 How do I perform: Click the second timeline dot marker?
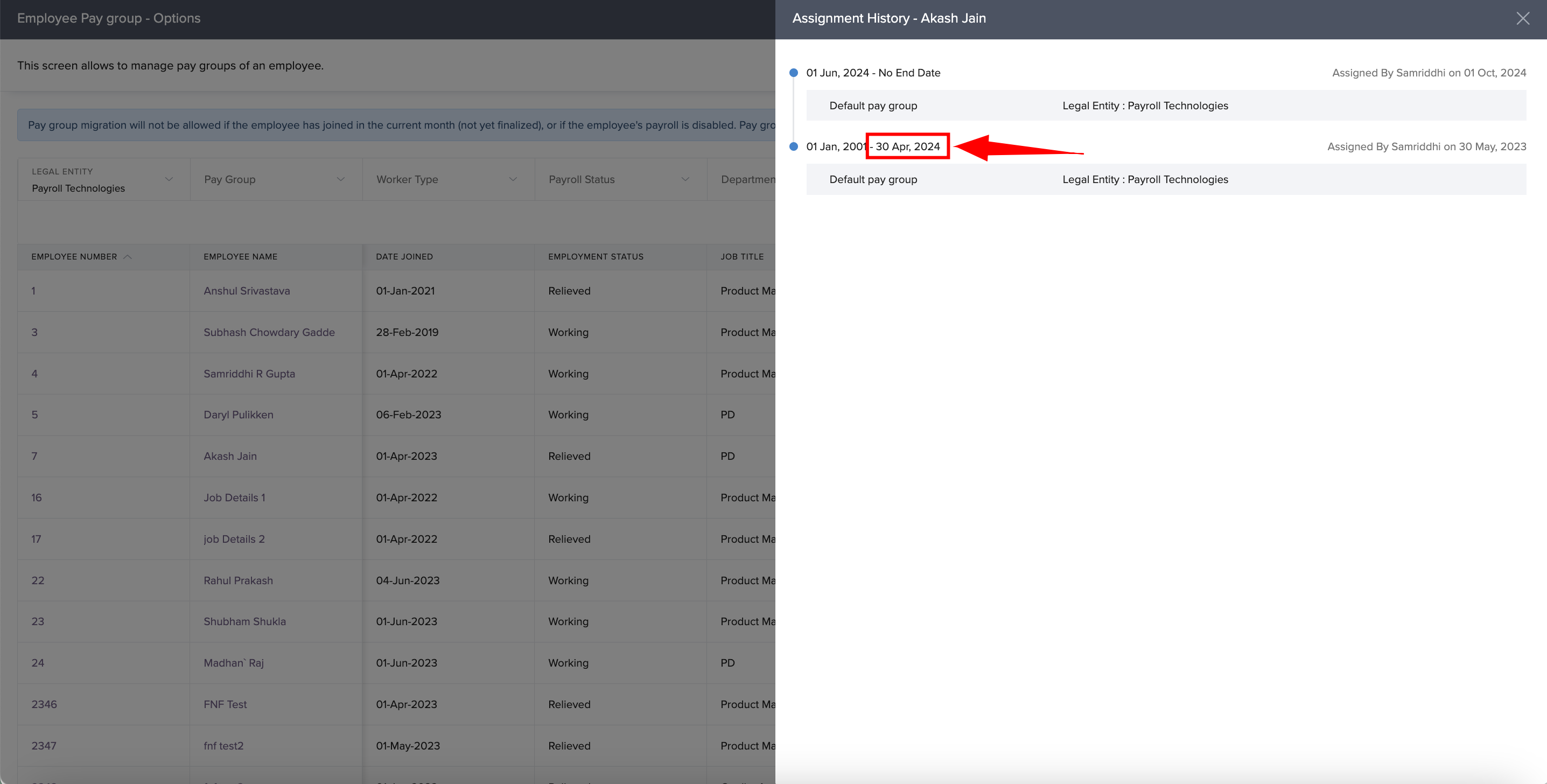pos(793,146)
